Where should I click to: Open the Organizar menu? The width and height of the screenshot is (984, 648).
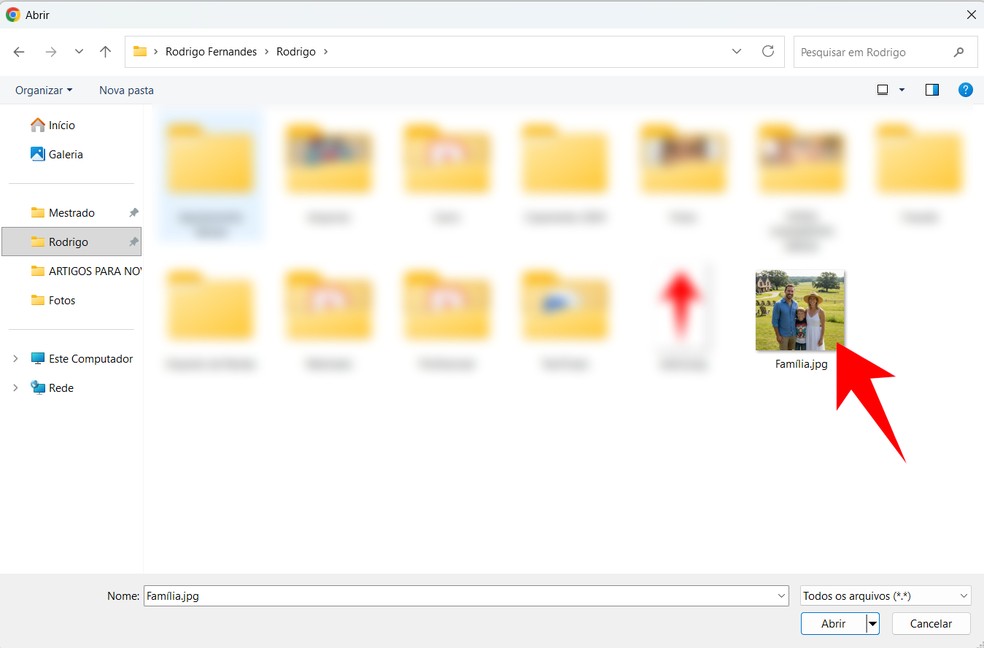43,90
